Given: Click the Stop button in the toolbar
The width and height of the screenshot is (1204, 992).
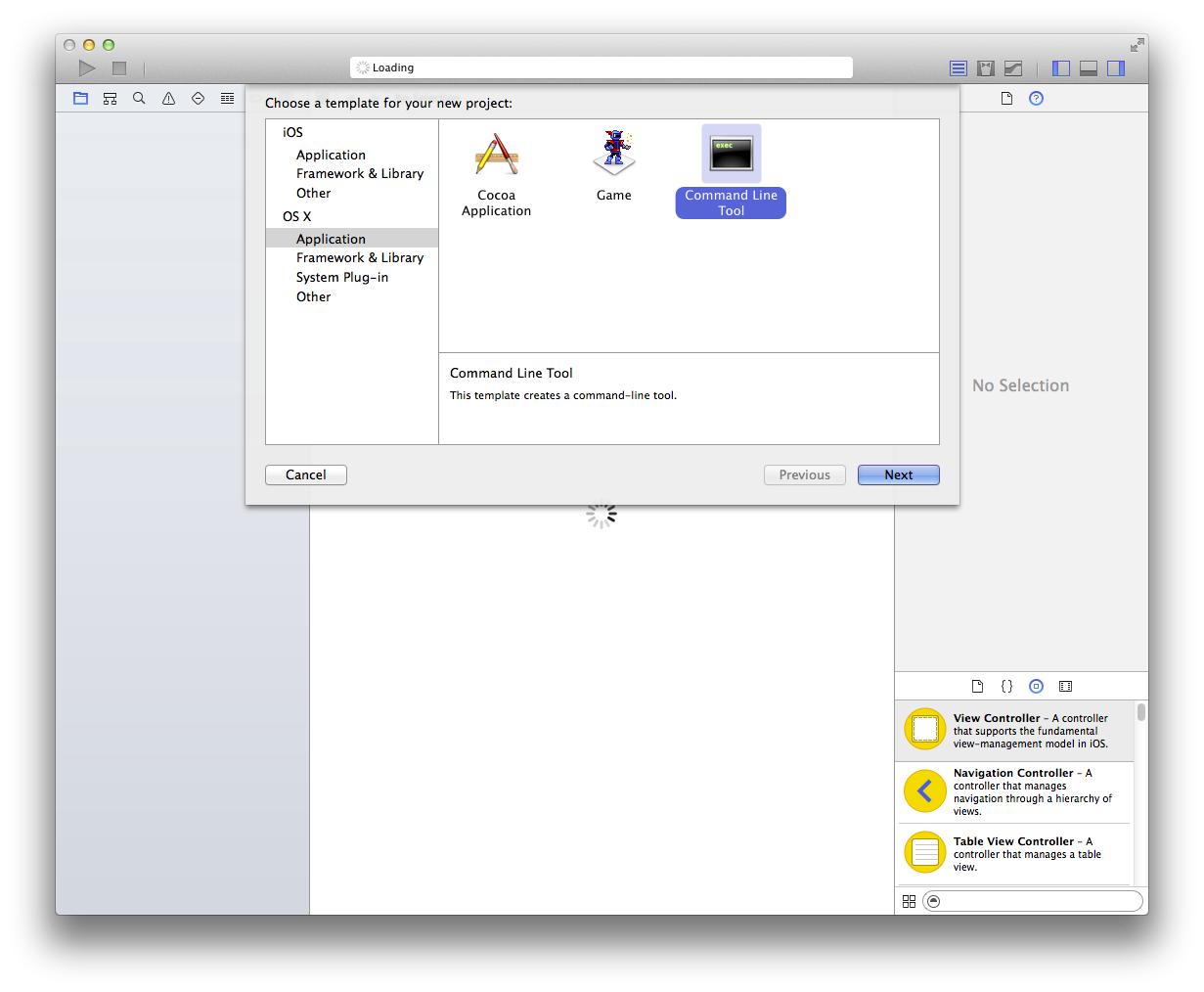Looking at the screenshot, I should (x=119, y=68).
